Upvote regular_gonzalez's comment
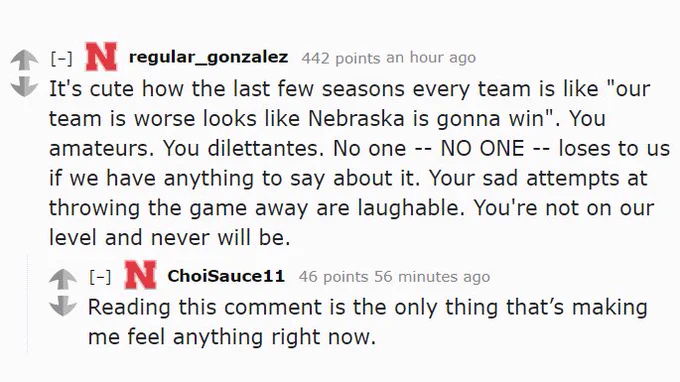 (24, 60)
